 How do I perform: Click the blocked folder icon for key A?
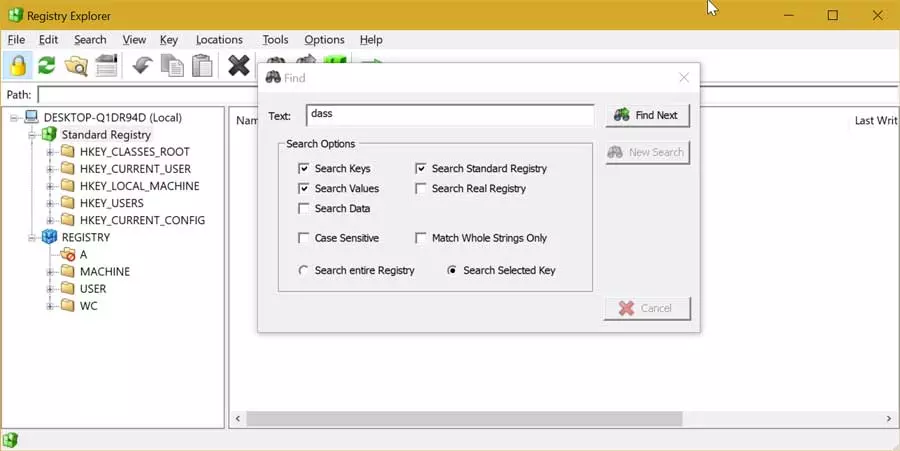[68, 254]
